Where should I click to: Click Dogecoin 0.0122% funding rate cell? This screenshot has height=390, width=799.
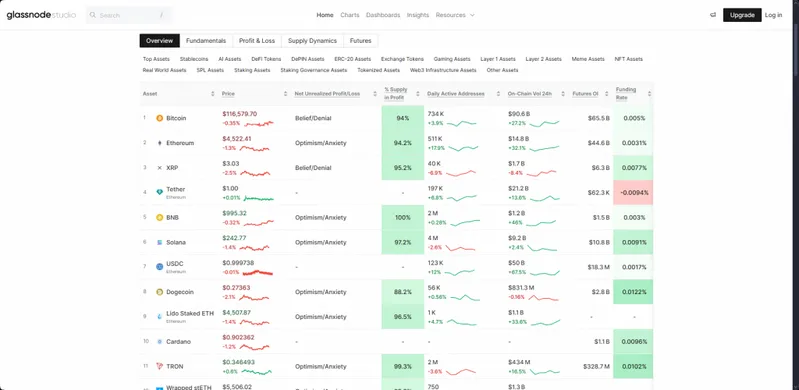tap(633, 292)
